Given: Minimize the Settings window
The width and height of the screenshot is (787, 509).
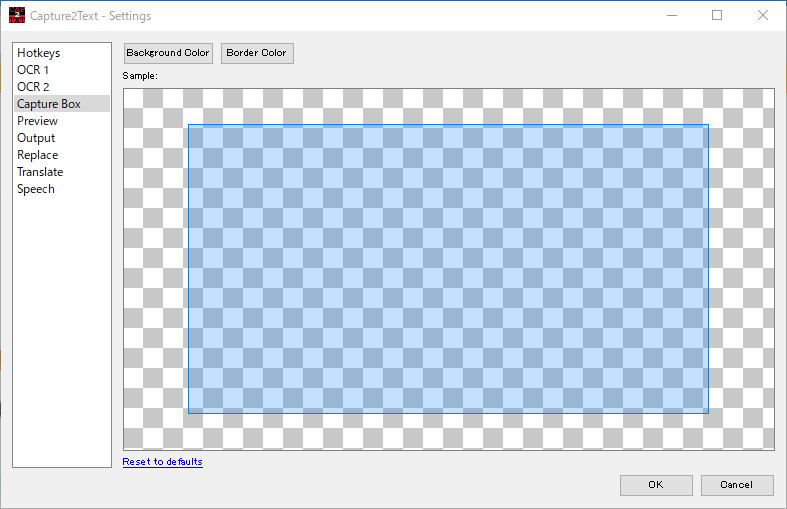Looking at the screenshot, I should (670, 16).
